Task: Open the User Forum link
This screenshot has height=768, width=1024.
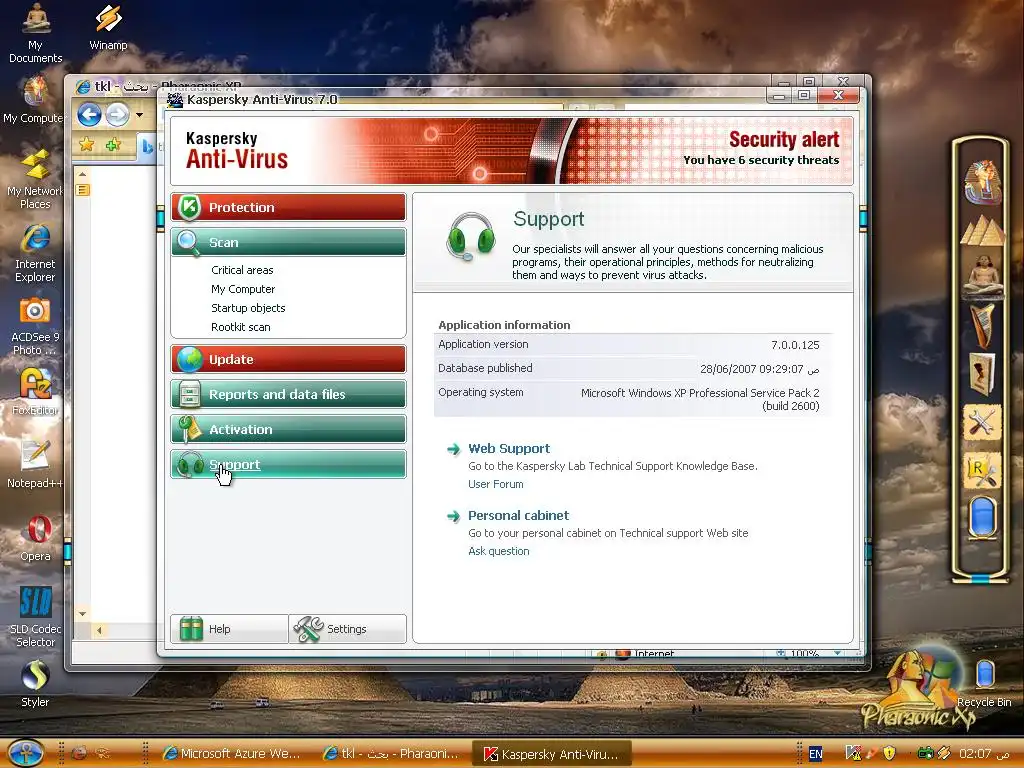Action: pyautogui.click(x=496, y=484)
